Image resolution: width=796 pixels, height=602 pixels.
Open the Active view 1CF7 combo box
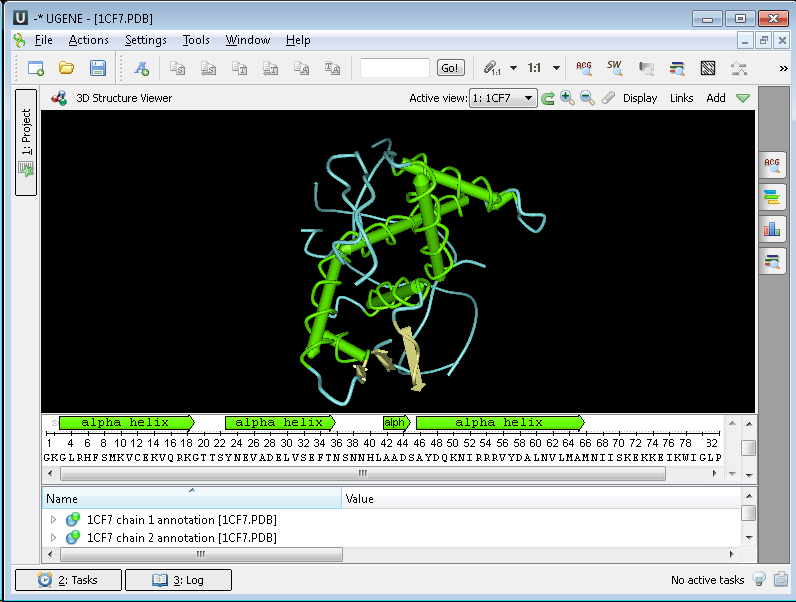503,98
